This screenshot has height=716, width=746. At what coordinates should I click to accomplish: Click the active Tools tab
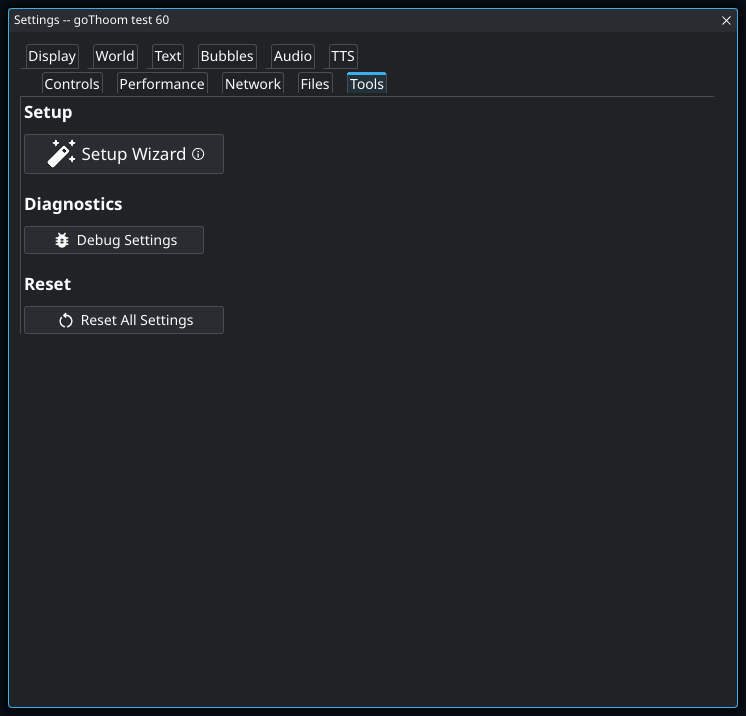tap(366, 84)
